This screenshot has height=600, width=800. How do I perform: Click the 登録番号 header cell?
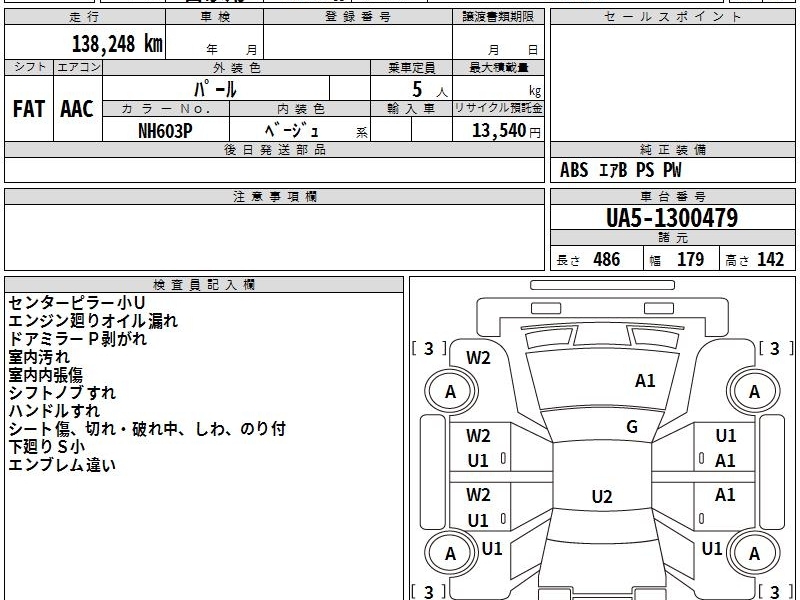pyautogui.click(x=358, y=17)
